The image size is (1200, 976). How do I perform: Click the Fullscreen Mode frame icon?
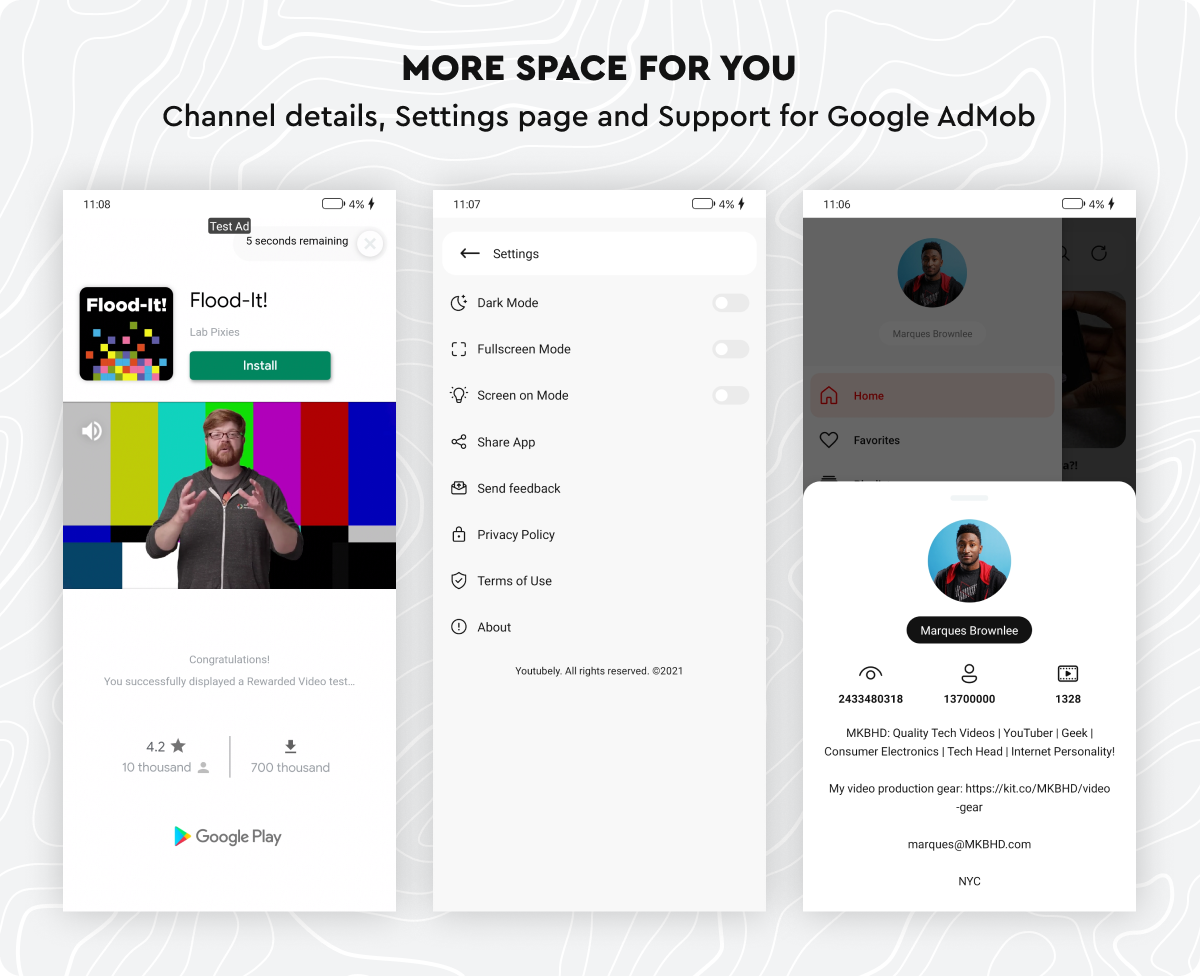pyautogui.click(x=459, y=349)
